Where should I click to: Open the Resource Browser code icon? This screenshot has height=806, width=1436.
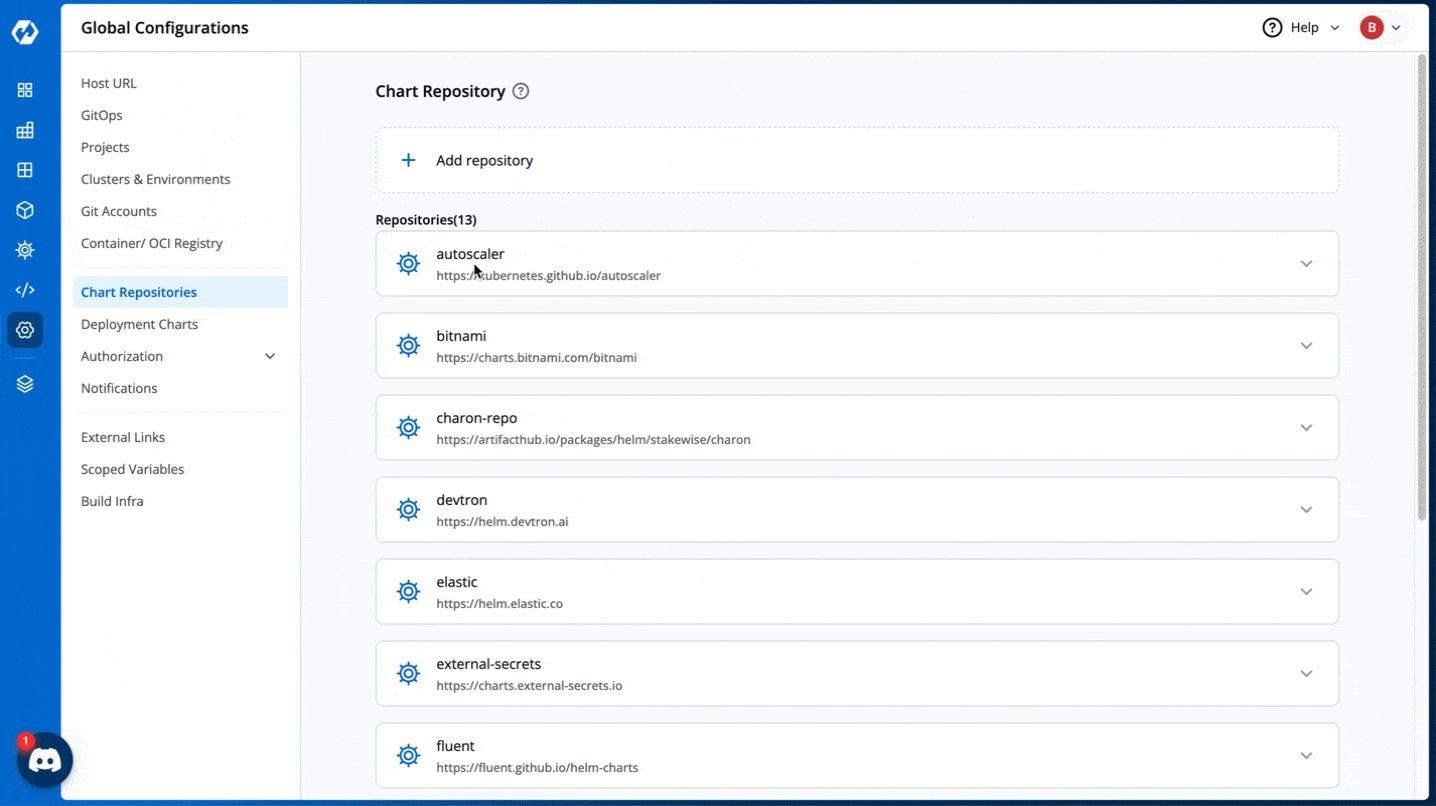[24, 290]
